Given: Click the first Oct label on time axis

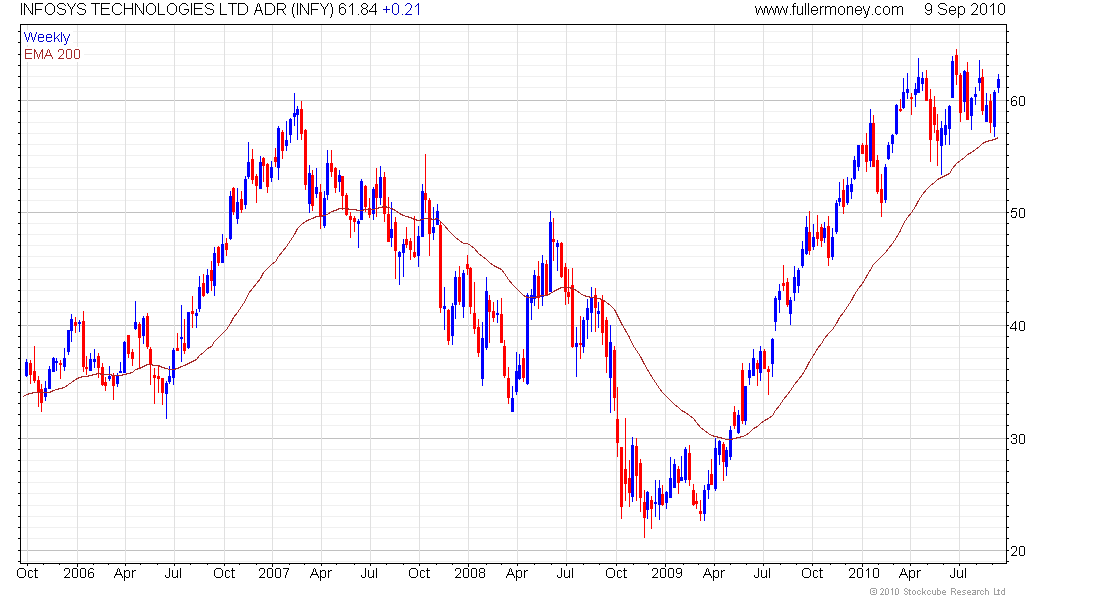Looking at the screenshot, I should (27, 573).
